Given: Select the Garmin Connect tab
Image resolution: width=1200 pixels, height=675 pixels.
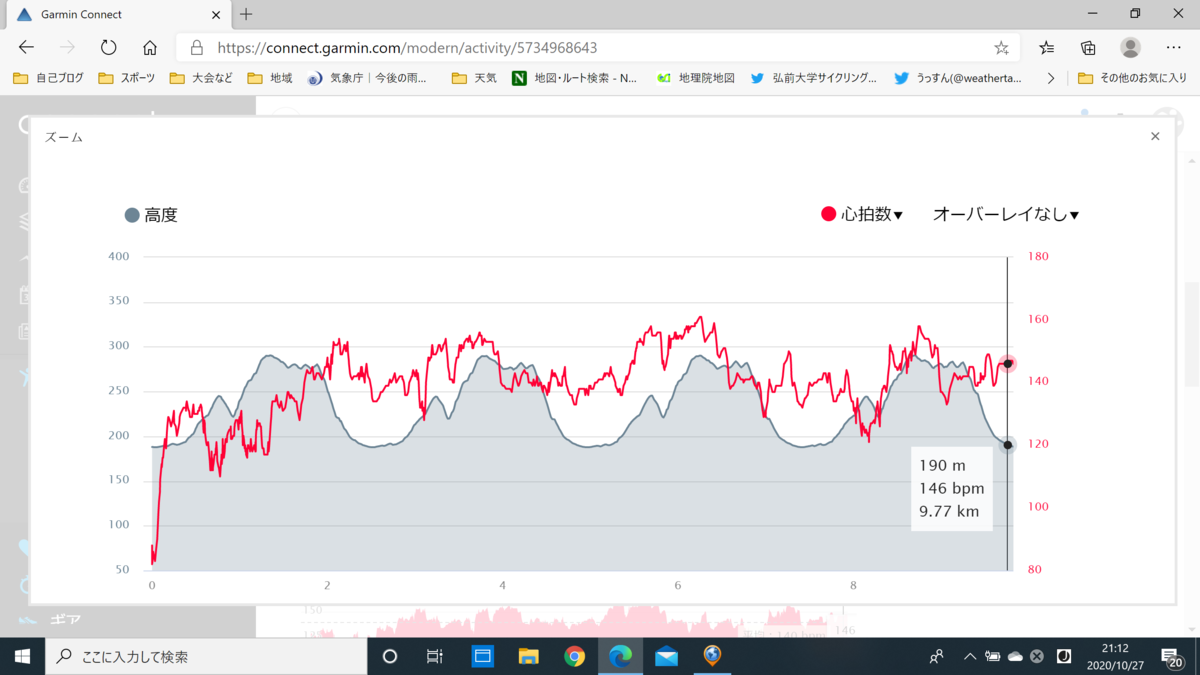Looking at the screenshot, I should point(116,14).
